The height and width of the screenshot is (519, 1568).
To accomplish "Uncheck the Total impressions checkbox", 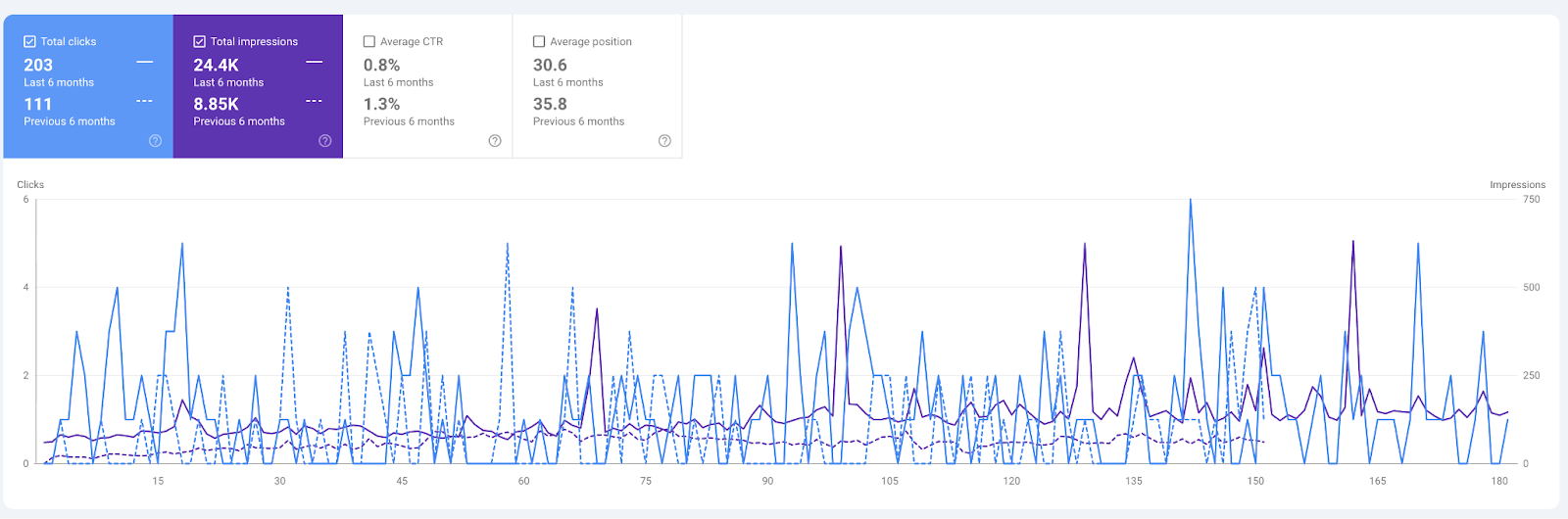I will 200,41.
